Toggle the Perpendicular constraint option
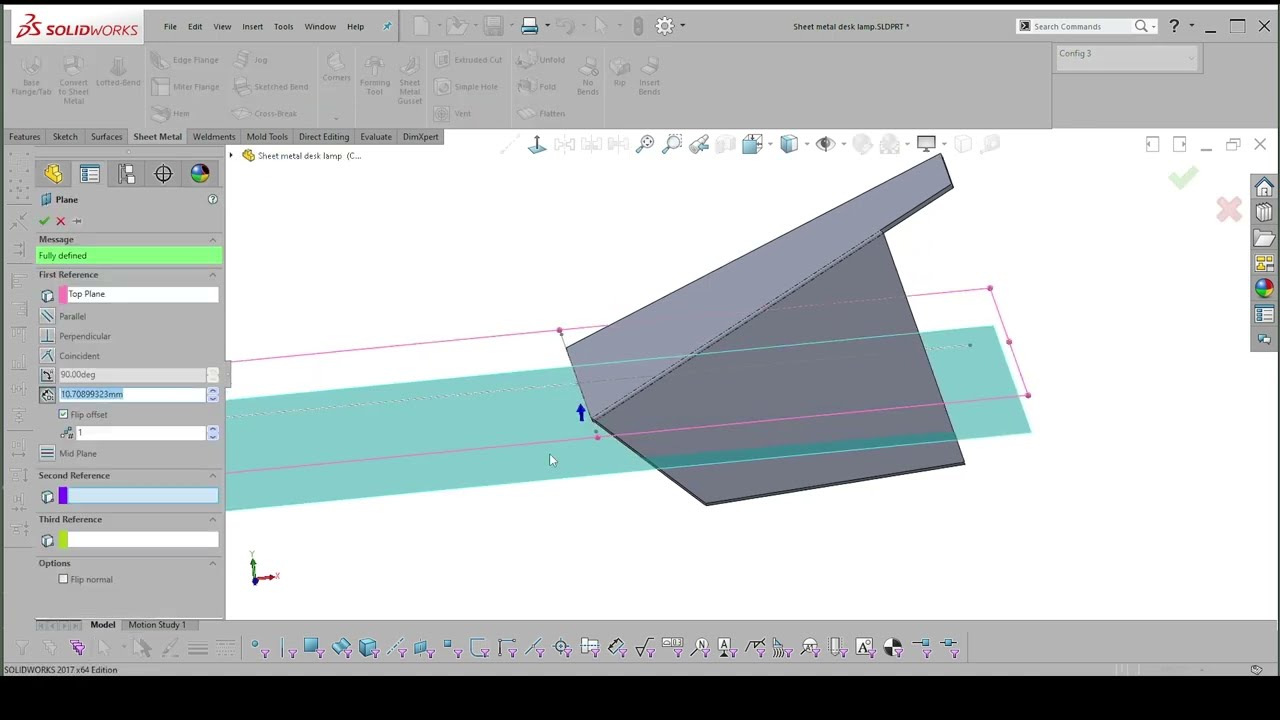The width and height of the screenshot is (1280, 720). [47, 336]
